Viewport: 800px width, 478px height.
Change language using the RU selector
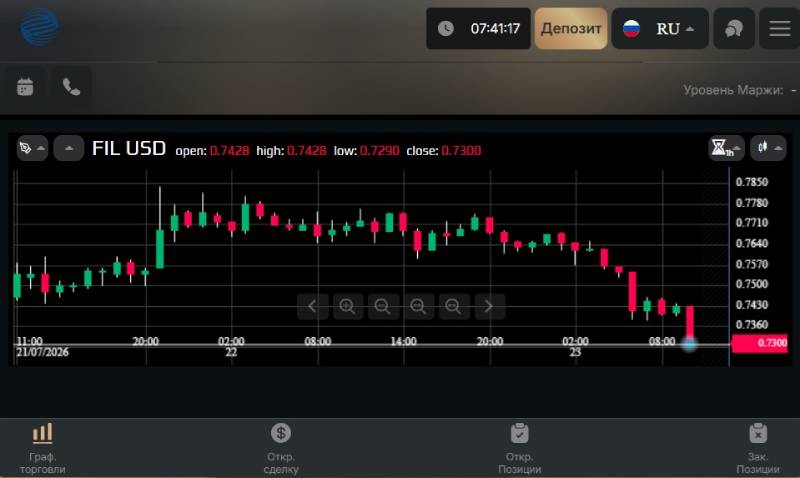(660, 29)
